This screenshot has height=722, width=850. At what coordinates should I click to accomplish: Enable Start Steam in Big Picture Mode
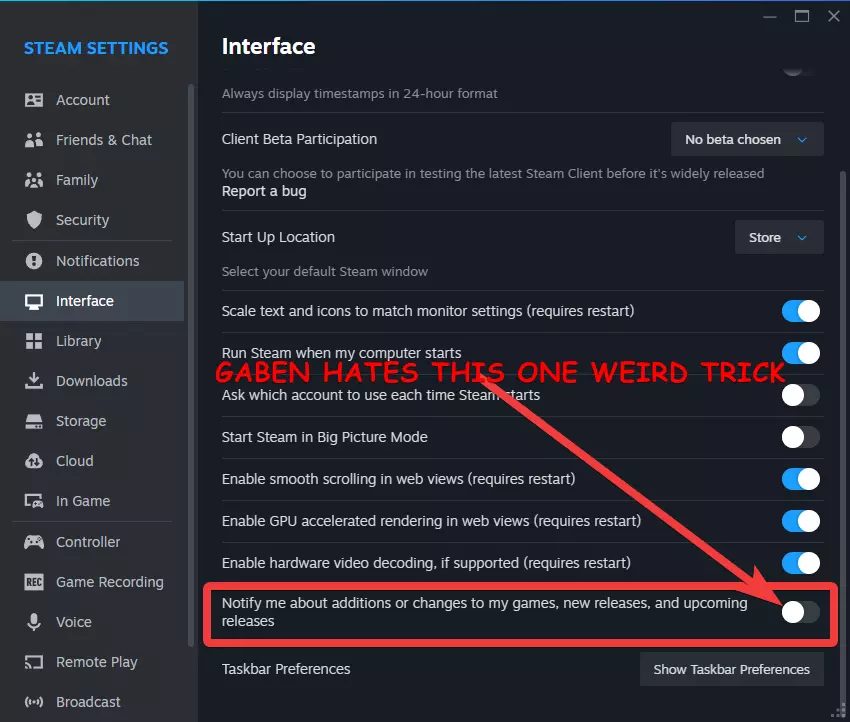801,437
